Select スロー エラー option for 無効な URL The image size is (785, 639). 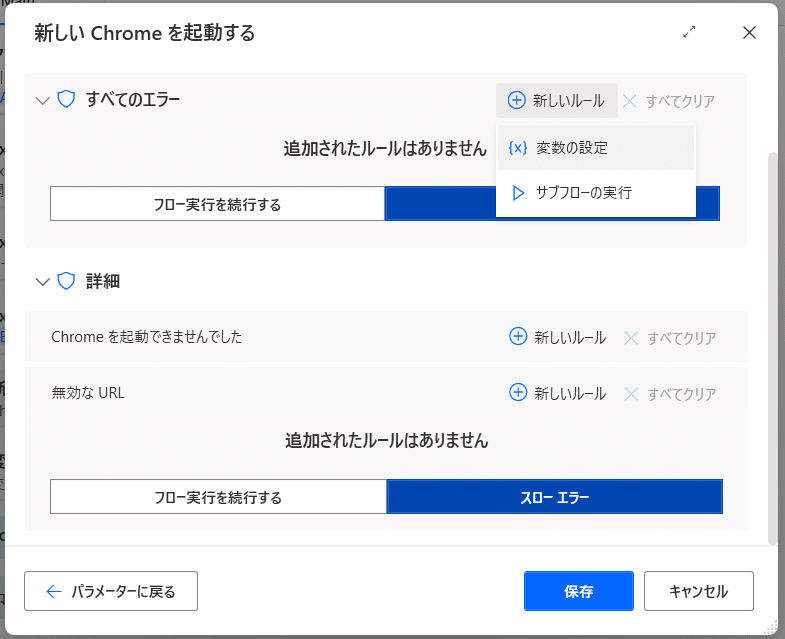(555, 497)
